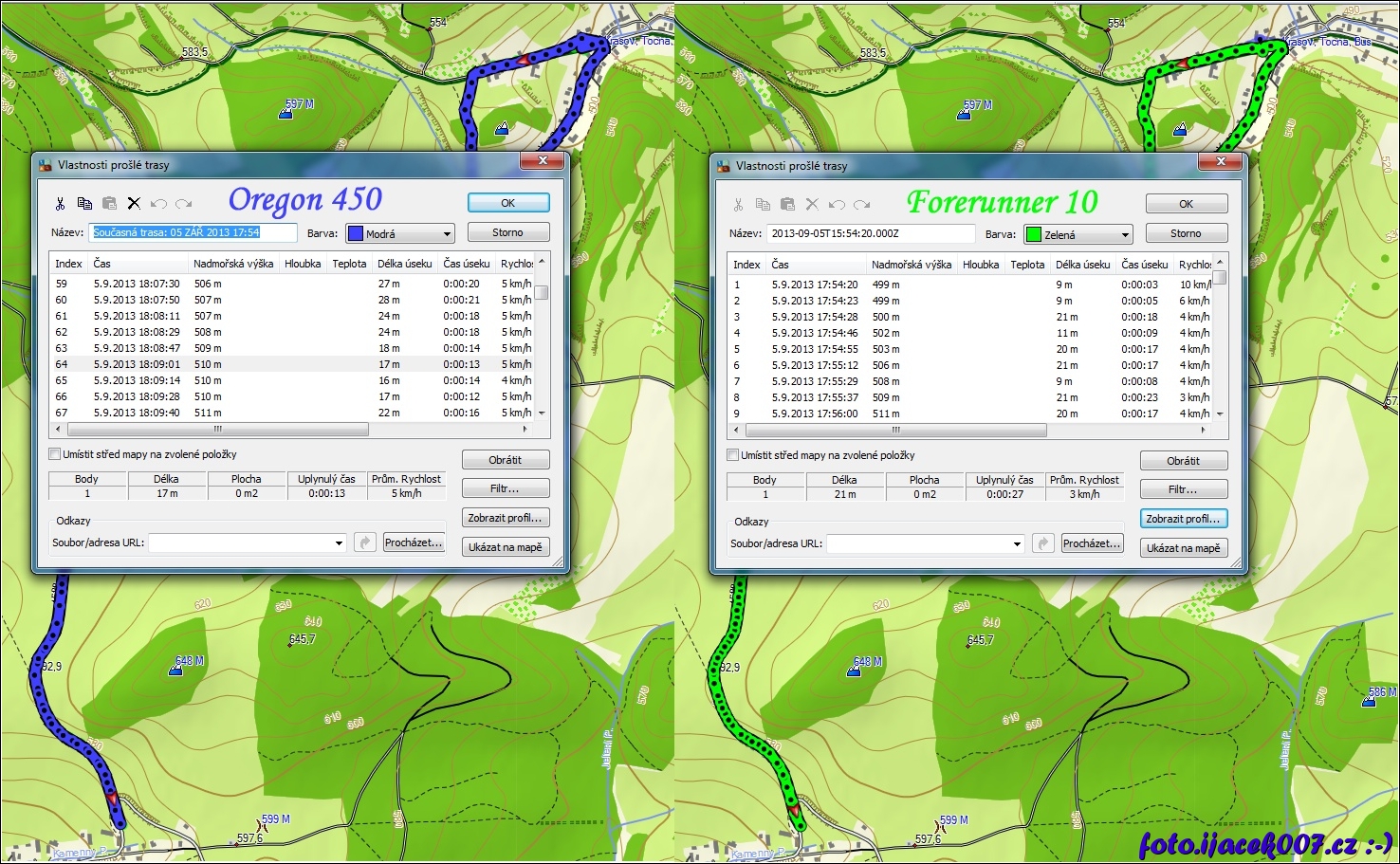Viewport: 1400px width, 864px height.
Task: Click the Nadmořská výška column header in Oregon table
Action: point(233,264)
